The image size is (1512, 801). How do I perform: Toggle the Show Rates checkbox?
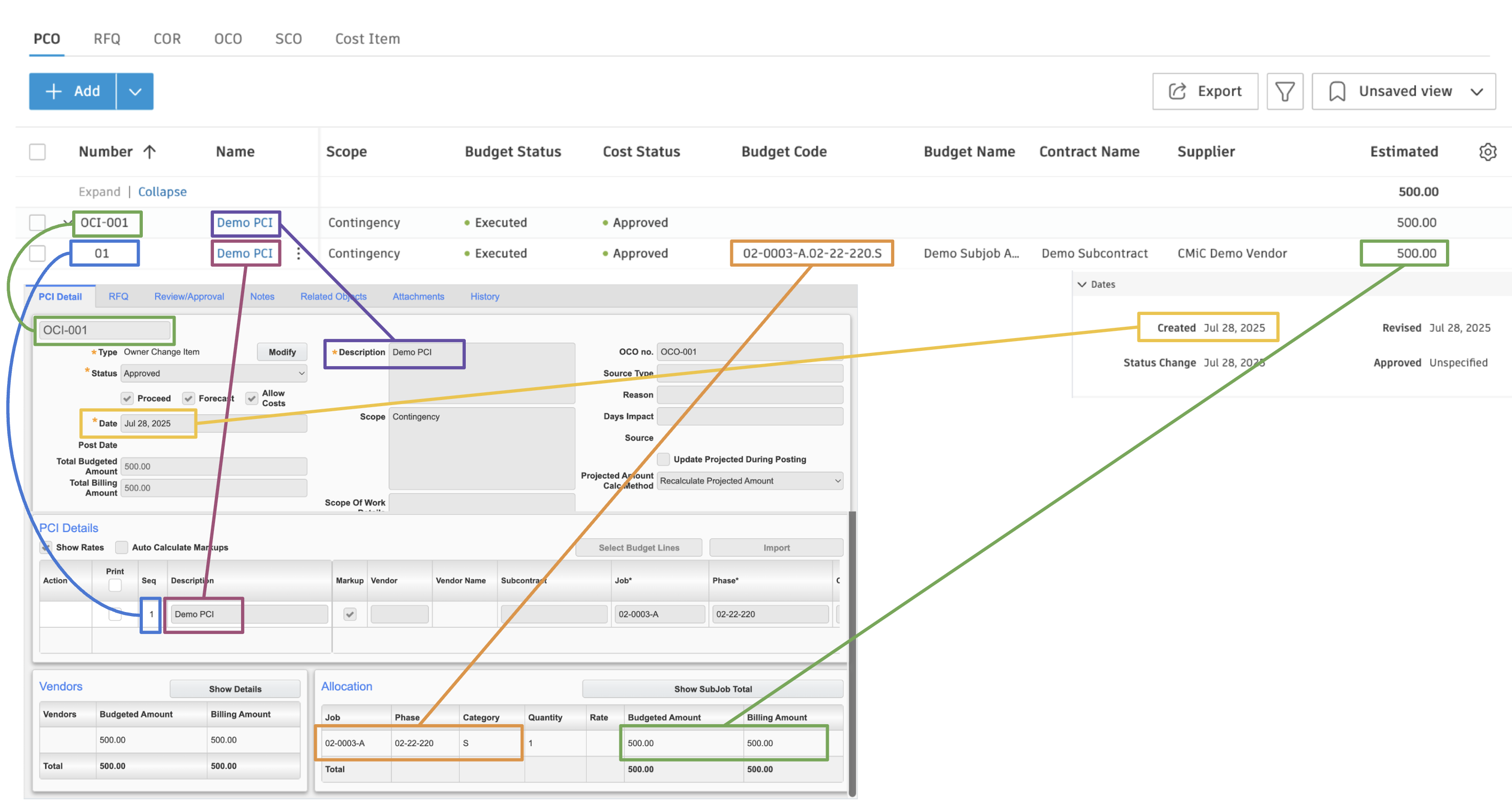pos(46,547)
